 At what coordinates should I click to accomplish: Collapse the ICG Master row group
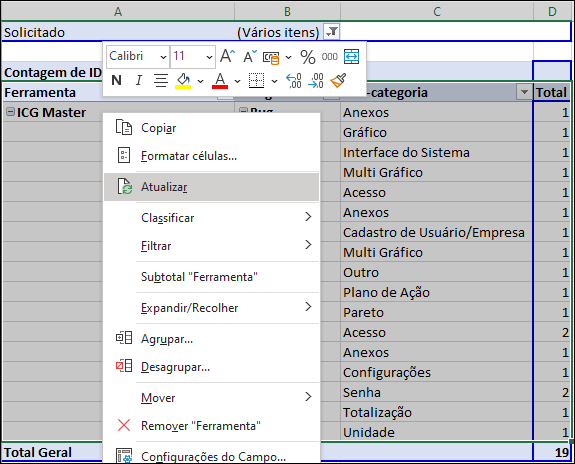11,112
